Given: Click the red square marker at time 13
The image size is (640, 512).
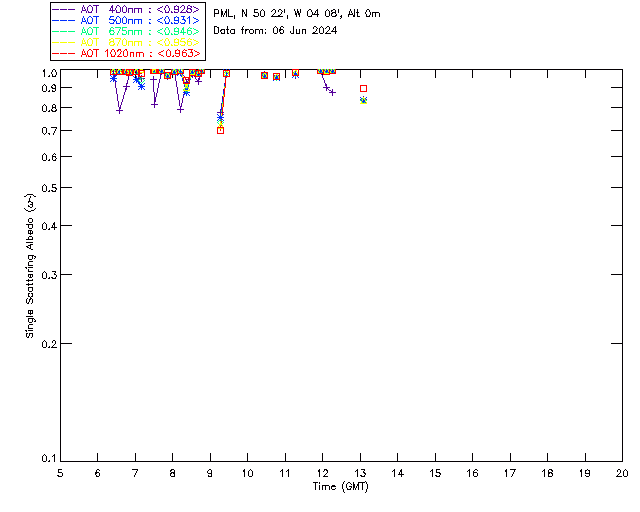Looking at the screenshot, I should [x=364, y=89].
